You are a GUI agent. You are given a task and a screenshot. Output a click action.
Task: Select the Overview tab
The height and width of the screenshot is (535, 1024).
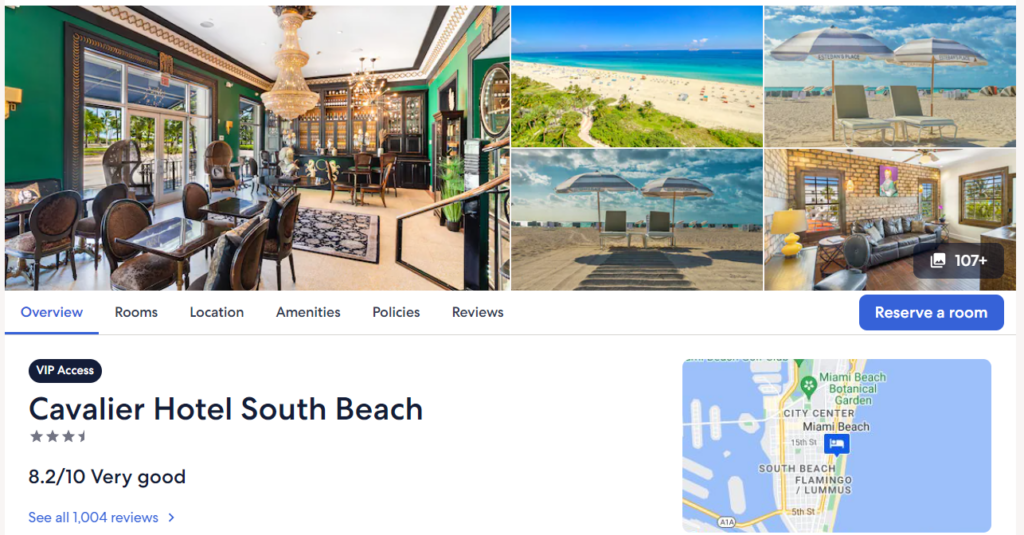coord(52,313)
